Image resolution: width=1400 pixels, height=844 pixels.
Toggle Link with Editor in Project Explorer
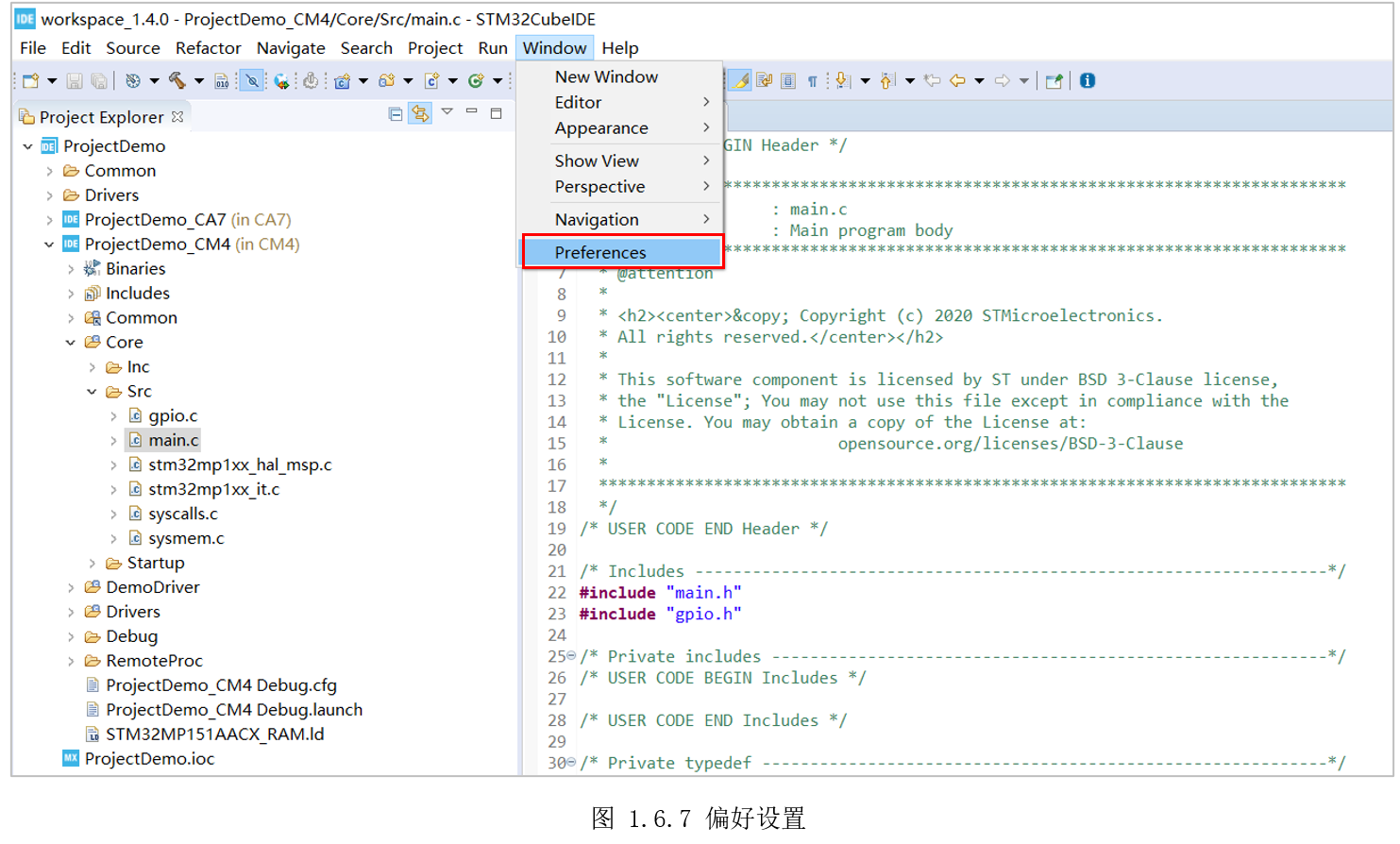pyautogui.click(x=420, y=114)
